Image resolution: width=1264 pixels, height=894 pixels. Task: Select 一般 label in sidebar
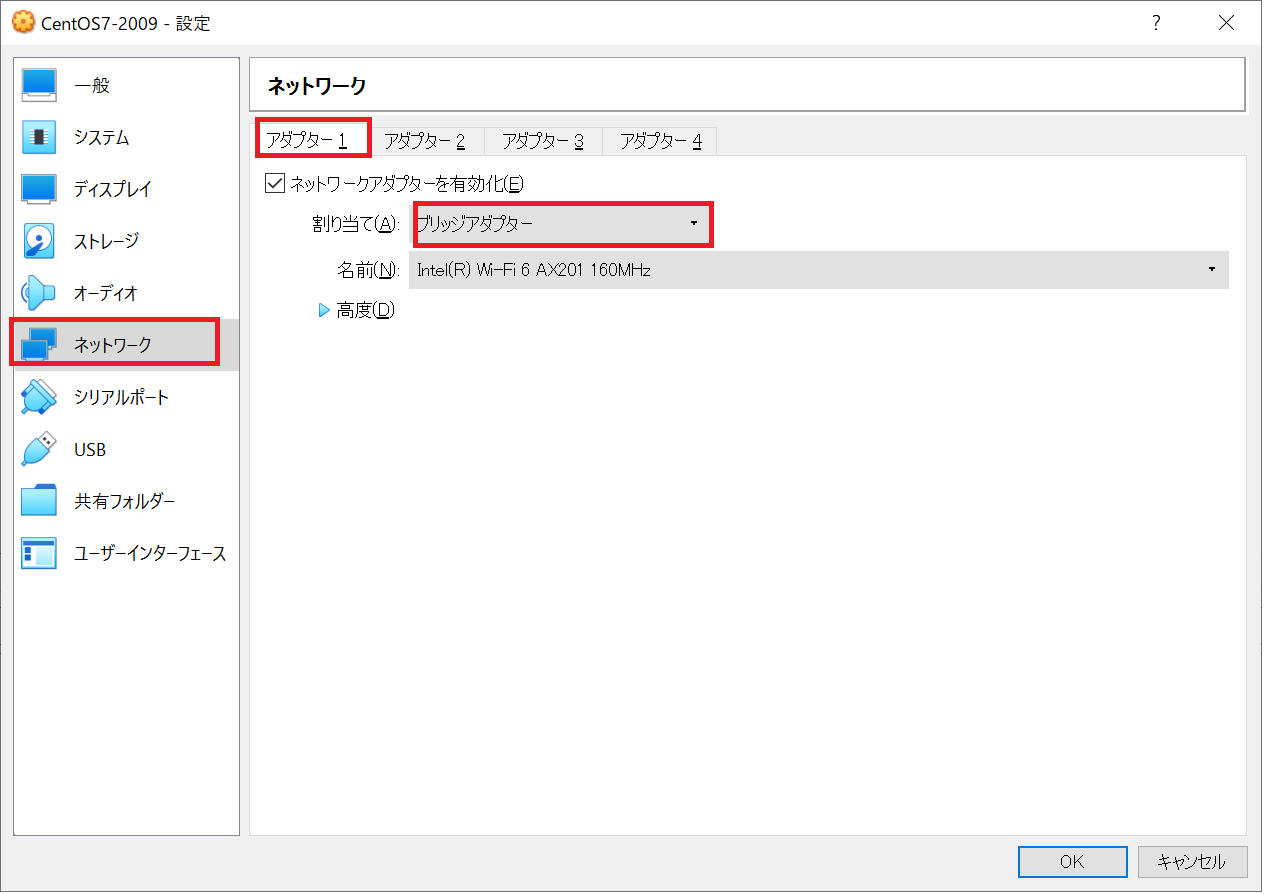(92, 86)
